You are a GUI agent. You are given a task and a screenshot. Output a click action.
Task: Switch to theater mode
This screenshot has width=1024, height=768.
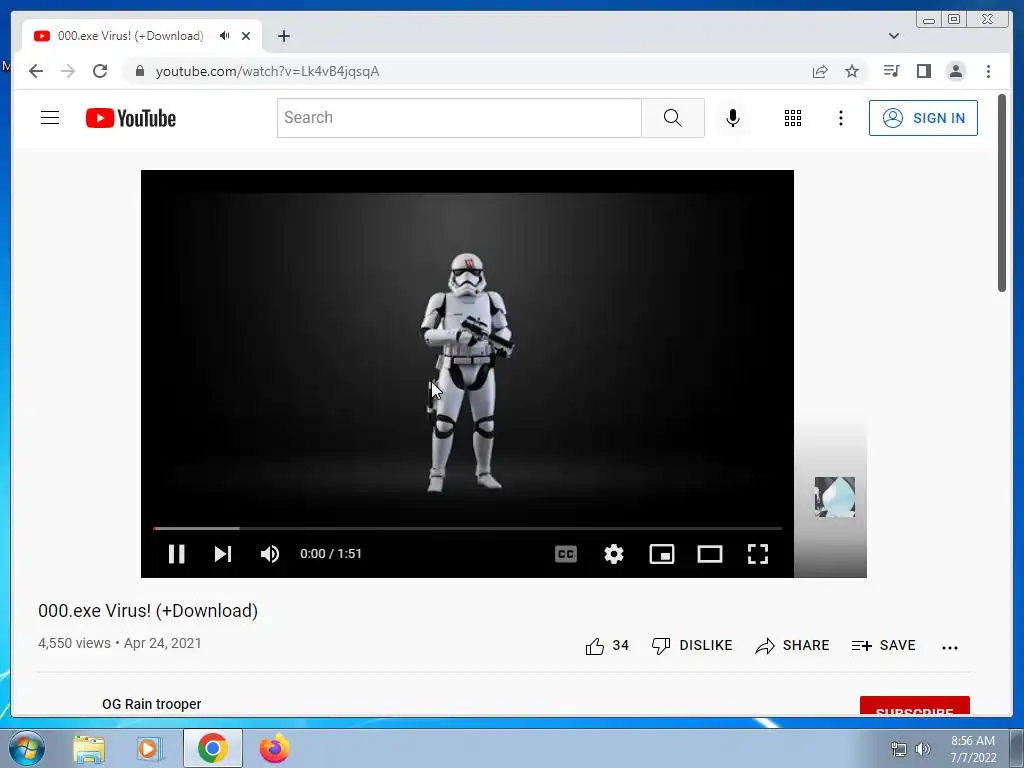click(x=709, y=554)
